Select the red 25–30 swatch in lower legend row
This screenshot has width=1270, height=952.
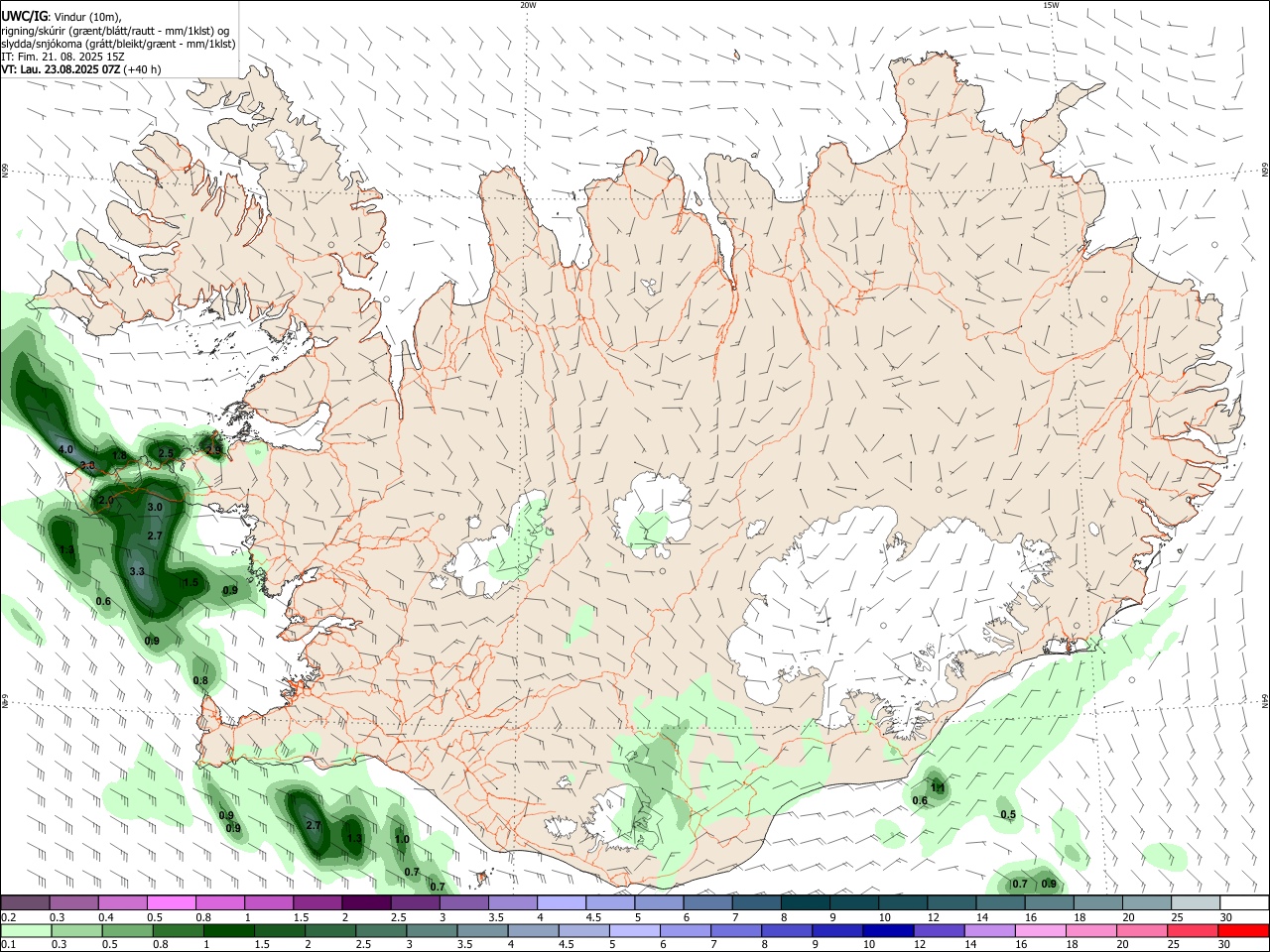click(1194, 931)
